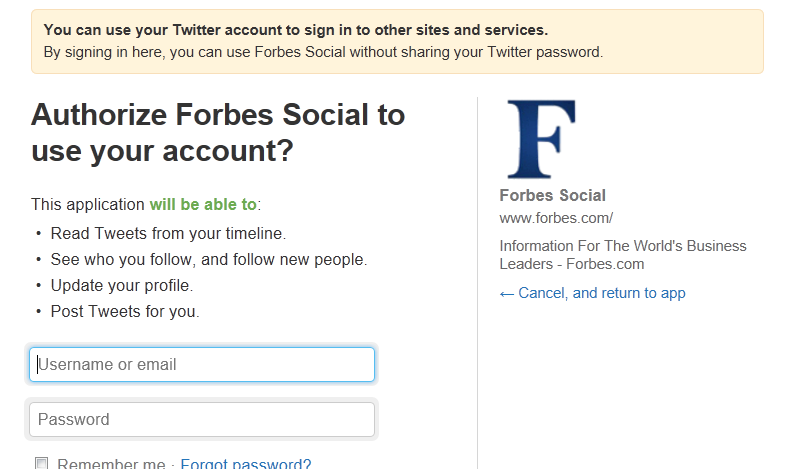Screen dimensions: 800x469
Task: Open the Forgot password? link
Action: click(246, 464)
